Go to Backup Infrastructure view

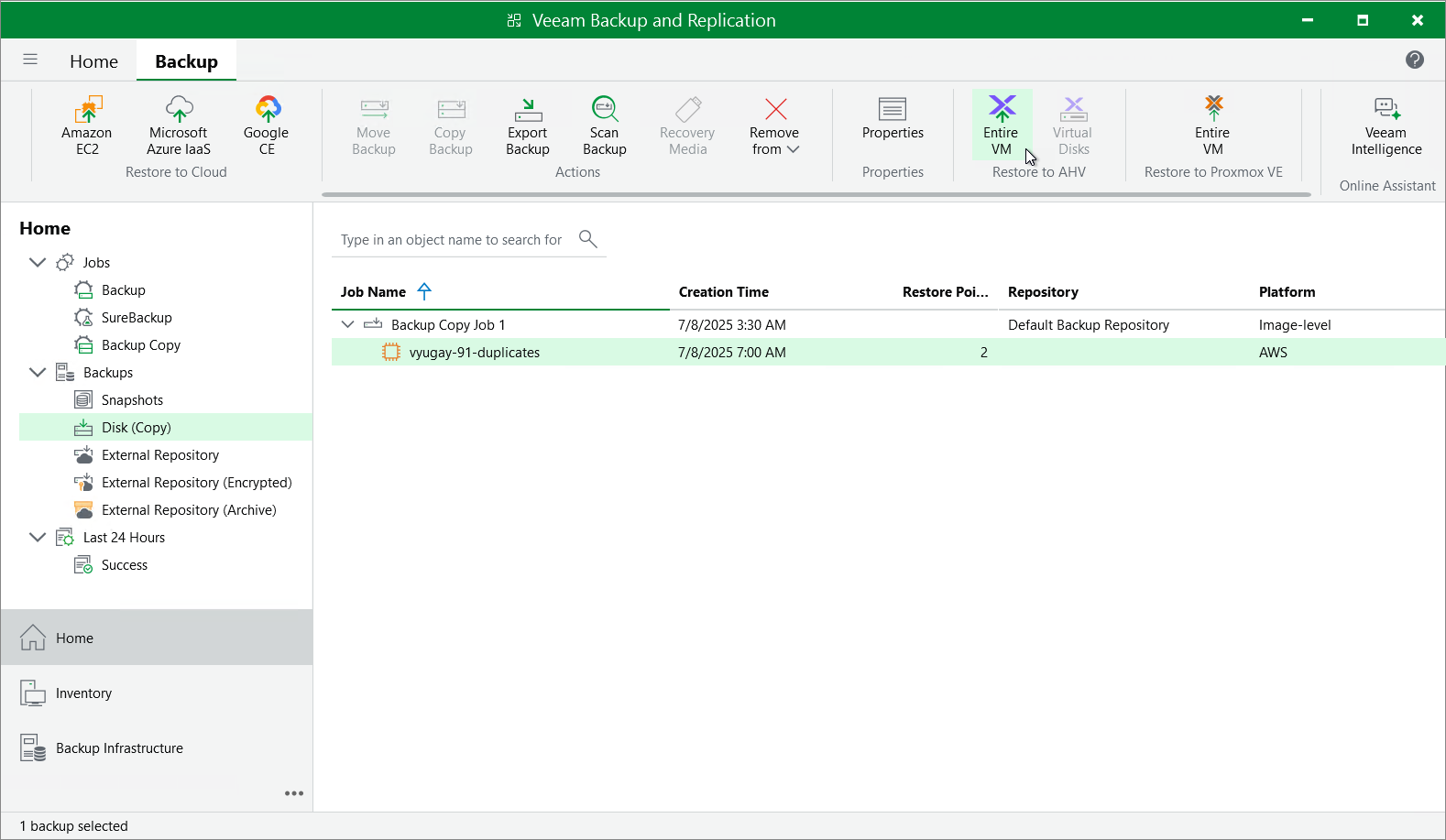tap(119, 748)
